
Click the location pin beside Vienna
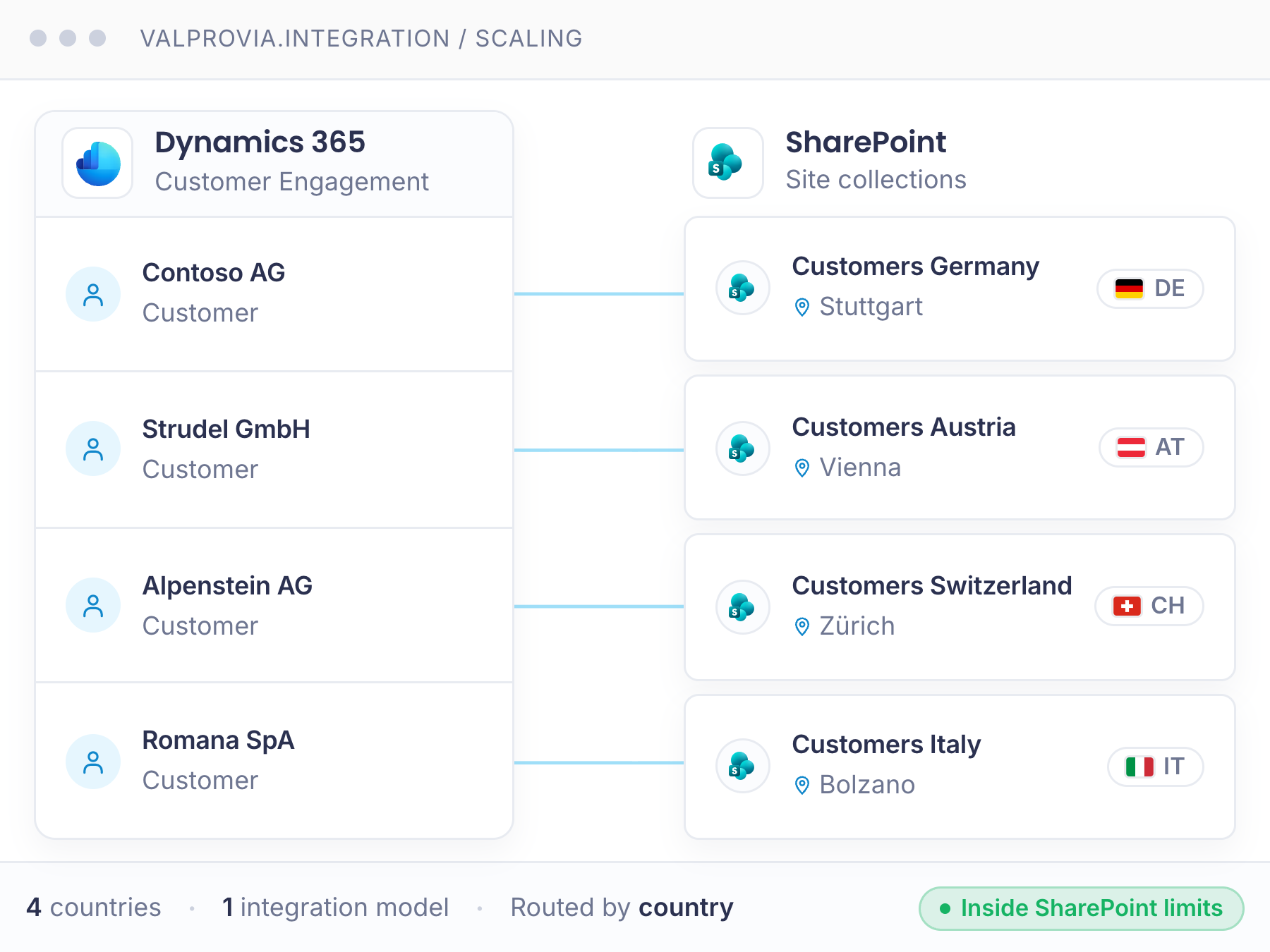pos(802,468)
